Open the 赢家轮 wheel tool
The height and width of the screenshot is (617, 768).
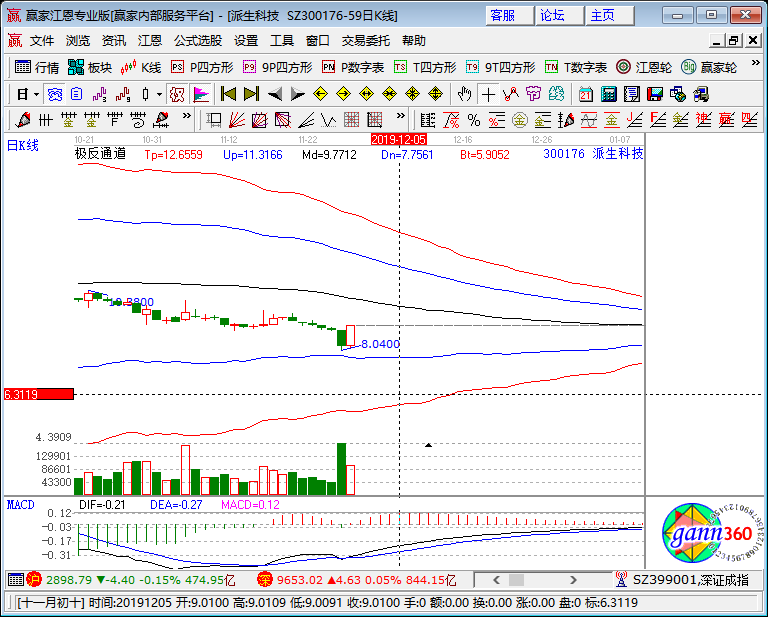tap(709, 67)
